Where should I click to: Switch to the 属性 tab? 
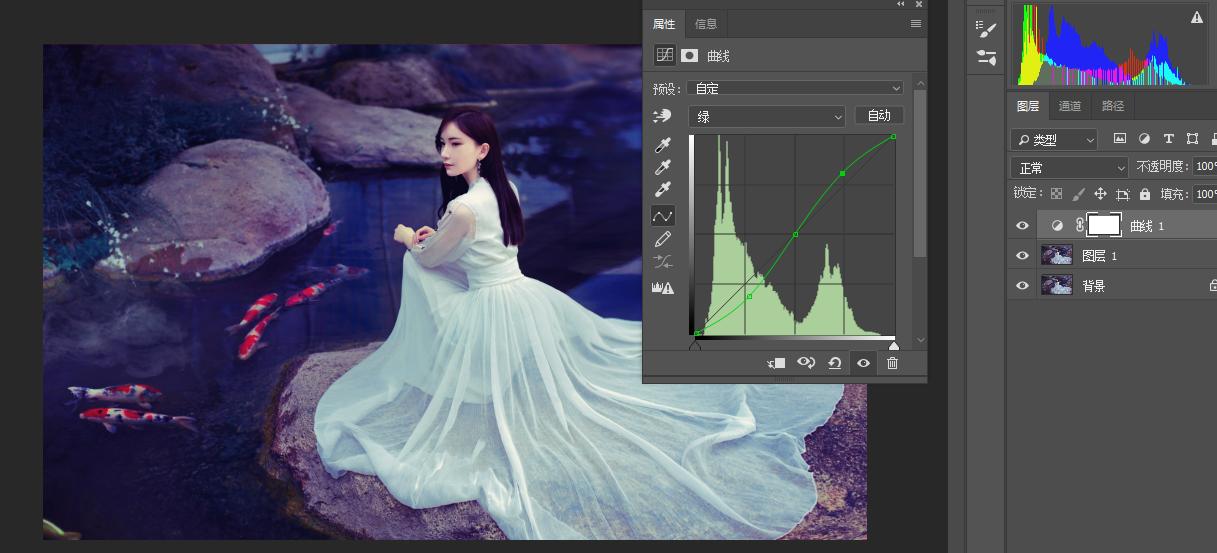(x=664, y=24)
